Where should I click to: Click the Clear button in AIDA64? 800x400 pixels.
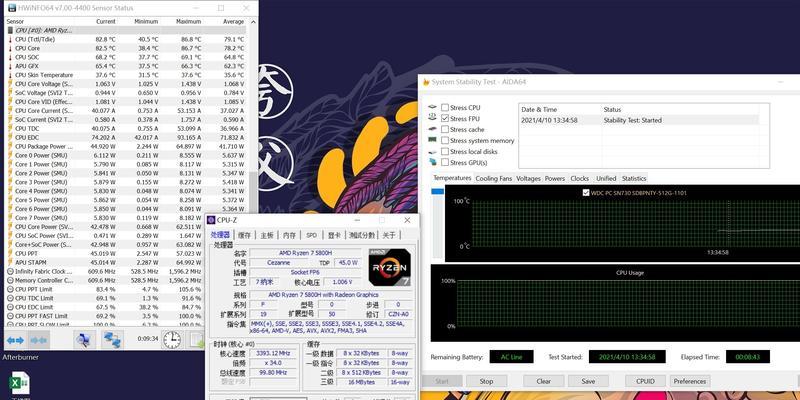[x=543, y=381]
